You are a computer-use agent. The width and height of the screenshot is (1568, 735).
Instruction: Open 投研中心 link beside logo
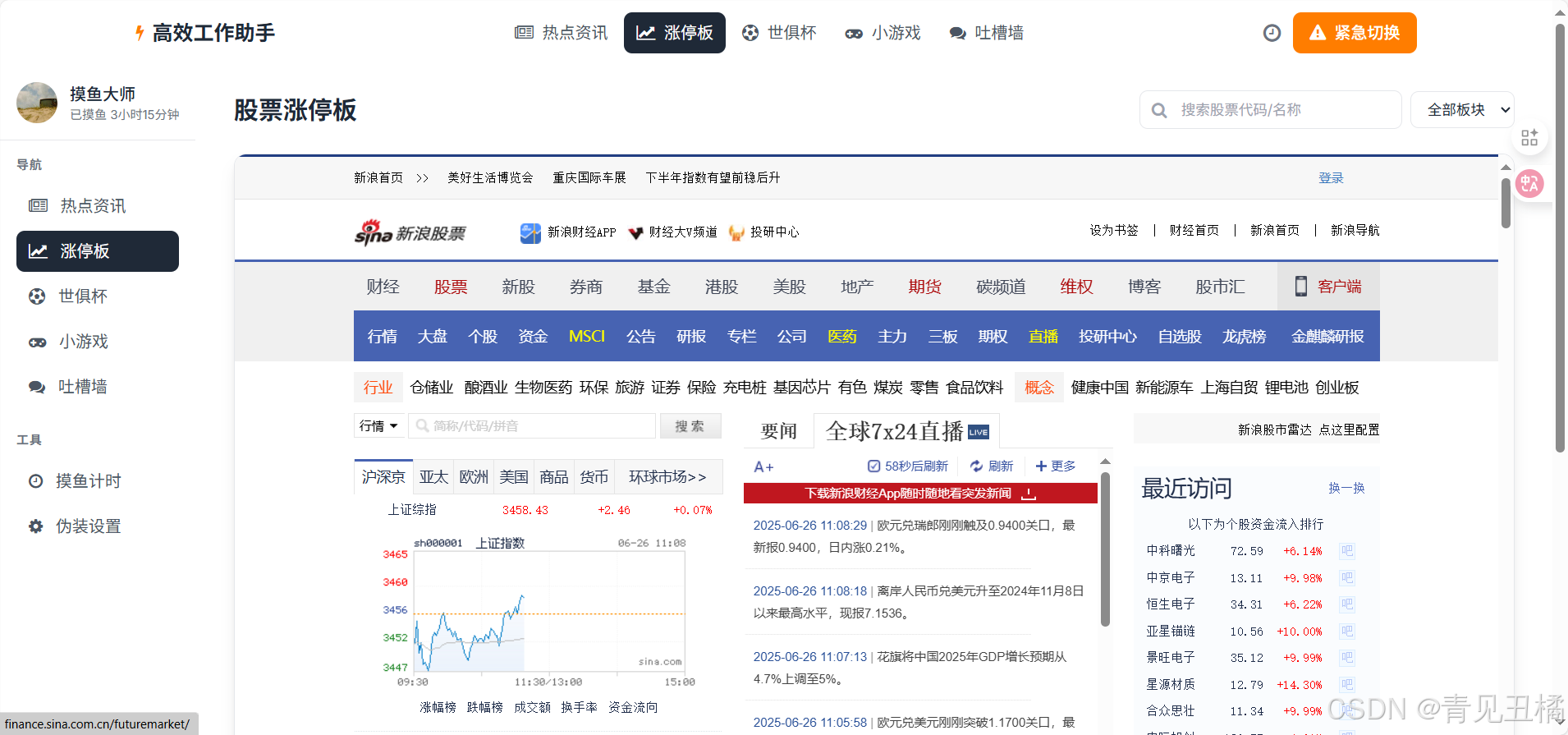[763, 232]
